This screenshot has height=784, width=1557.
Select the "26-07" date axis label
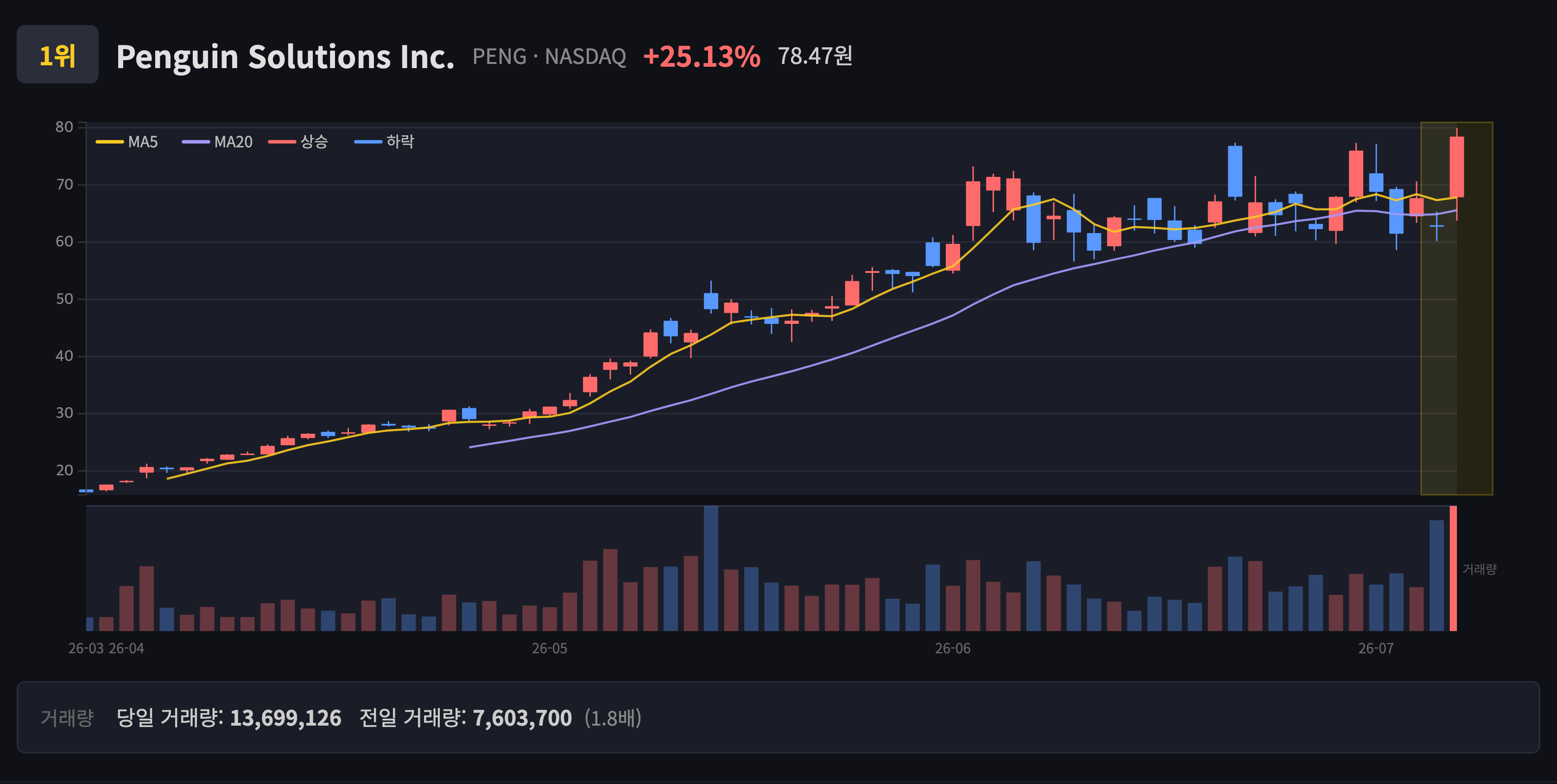[1376, 649]
